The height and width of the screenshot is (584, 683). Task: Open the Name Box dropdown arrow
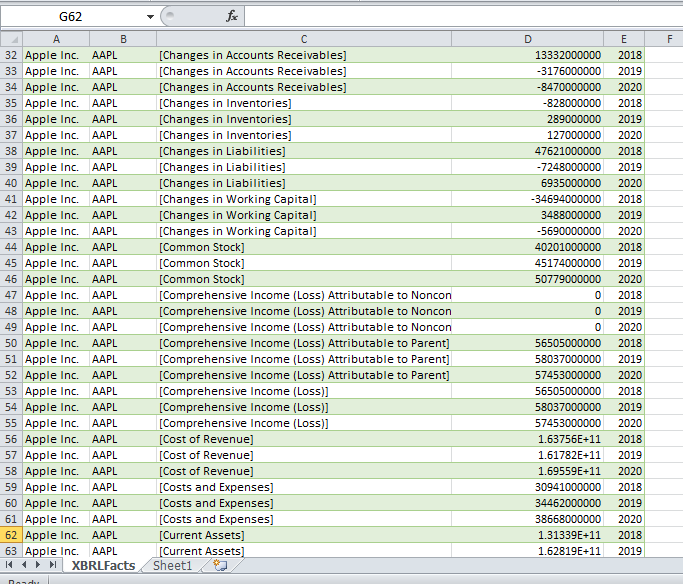150,17
